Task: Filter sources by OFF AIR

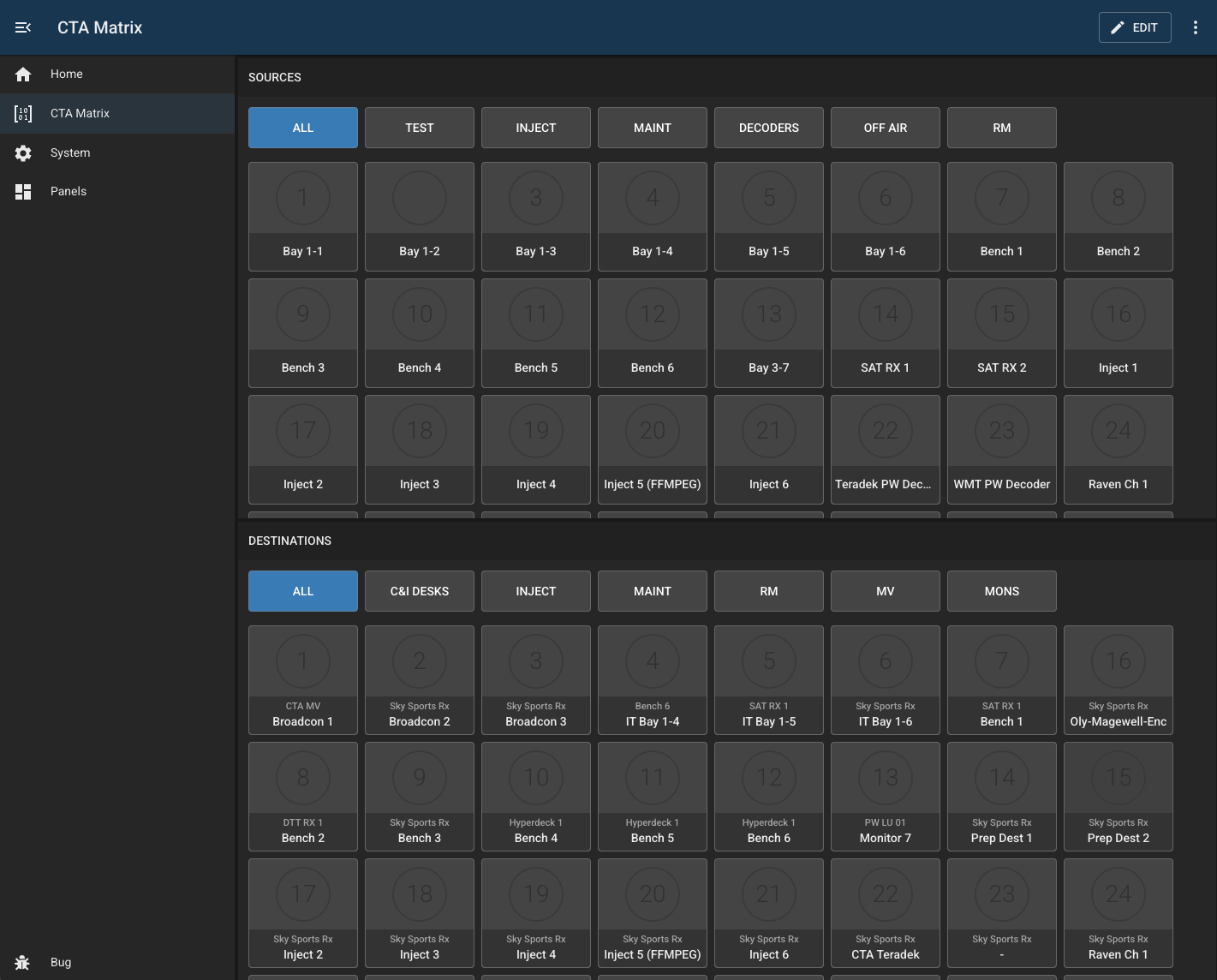Action: click(885, 128)
